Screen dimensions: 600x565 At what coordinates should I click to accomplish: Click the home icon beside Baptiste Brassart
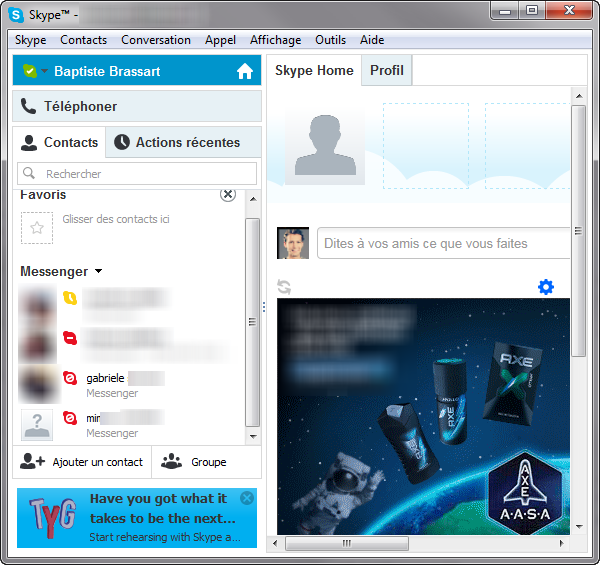pyautogui.click(x=245, y=71)
